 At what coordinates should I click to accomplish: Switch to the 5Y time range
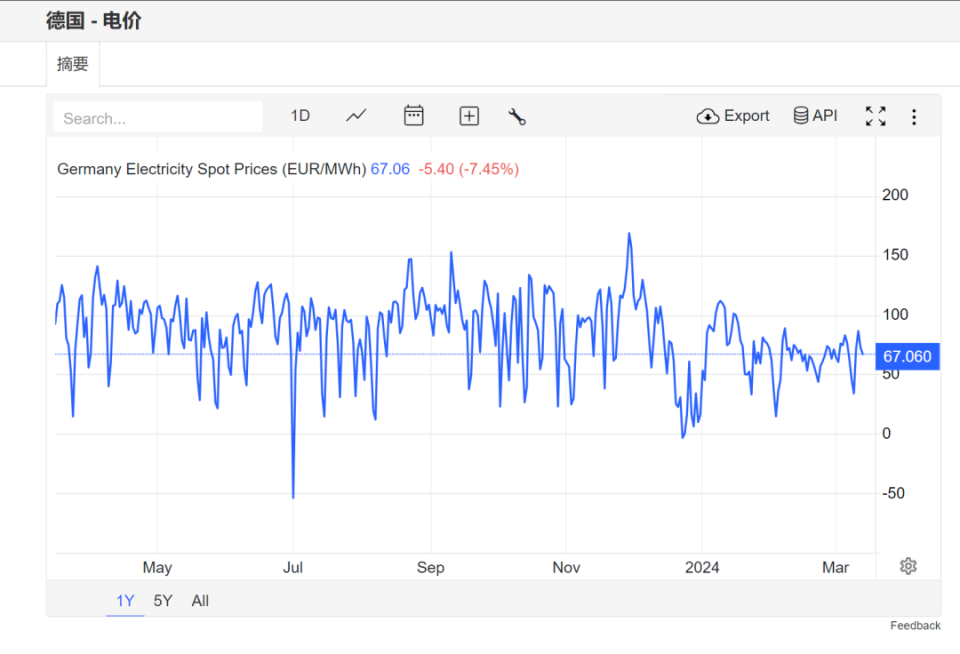tap(163, 601)
